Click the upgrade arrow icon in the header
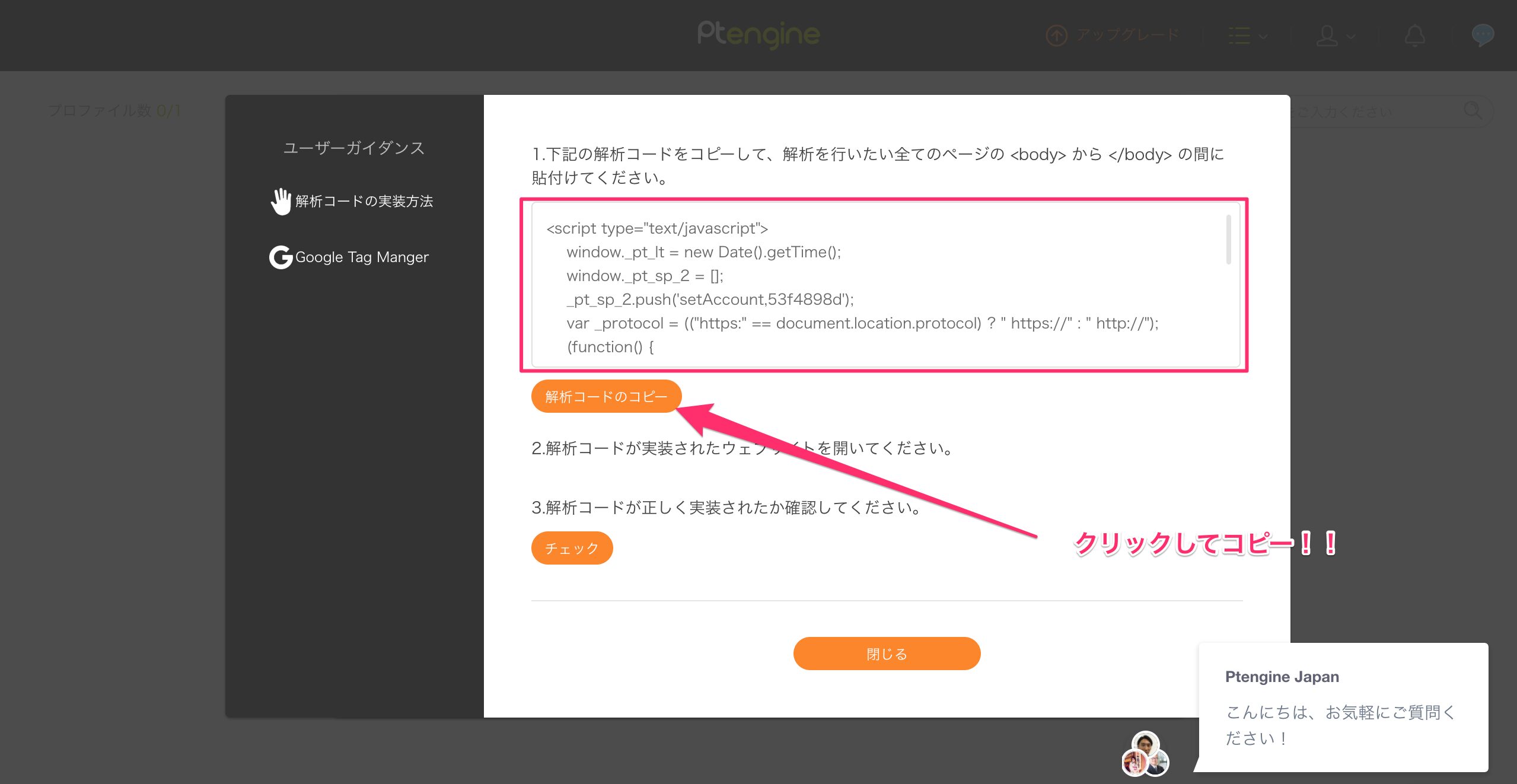 pos(1056,34)
